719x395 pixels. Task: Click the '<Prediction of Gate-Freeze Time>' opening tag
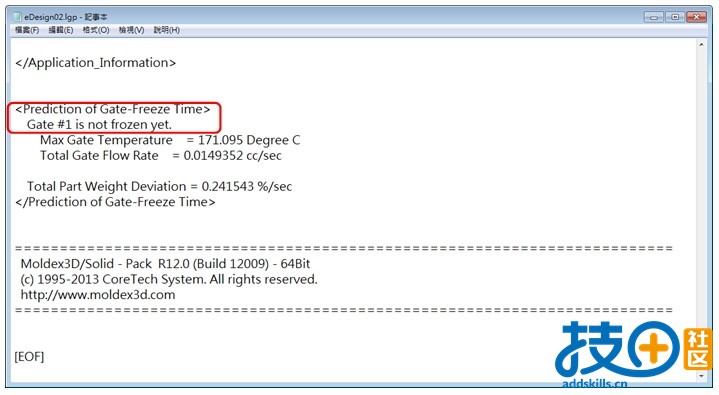(112, 109)
